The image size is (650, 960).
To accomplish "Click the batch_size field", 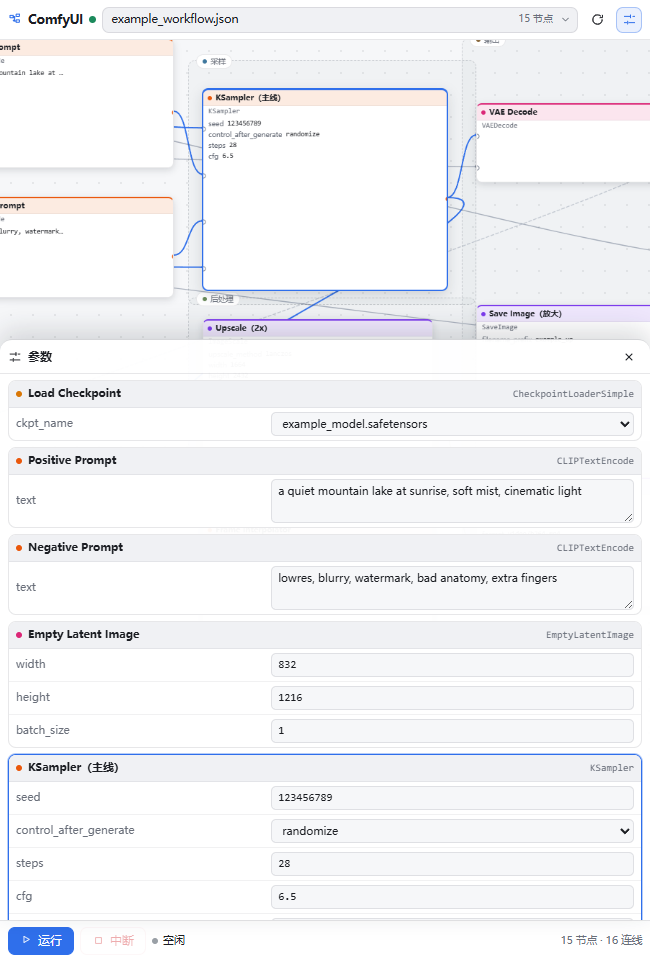I will pos(452,731).
